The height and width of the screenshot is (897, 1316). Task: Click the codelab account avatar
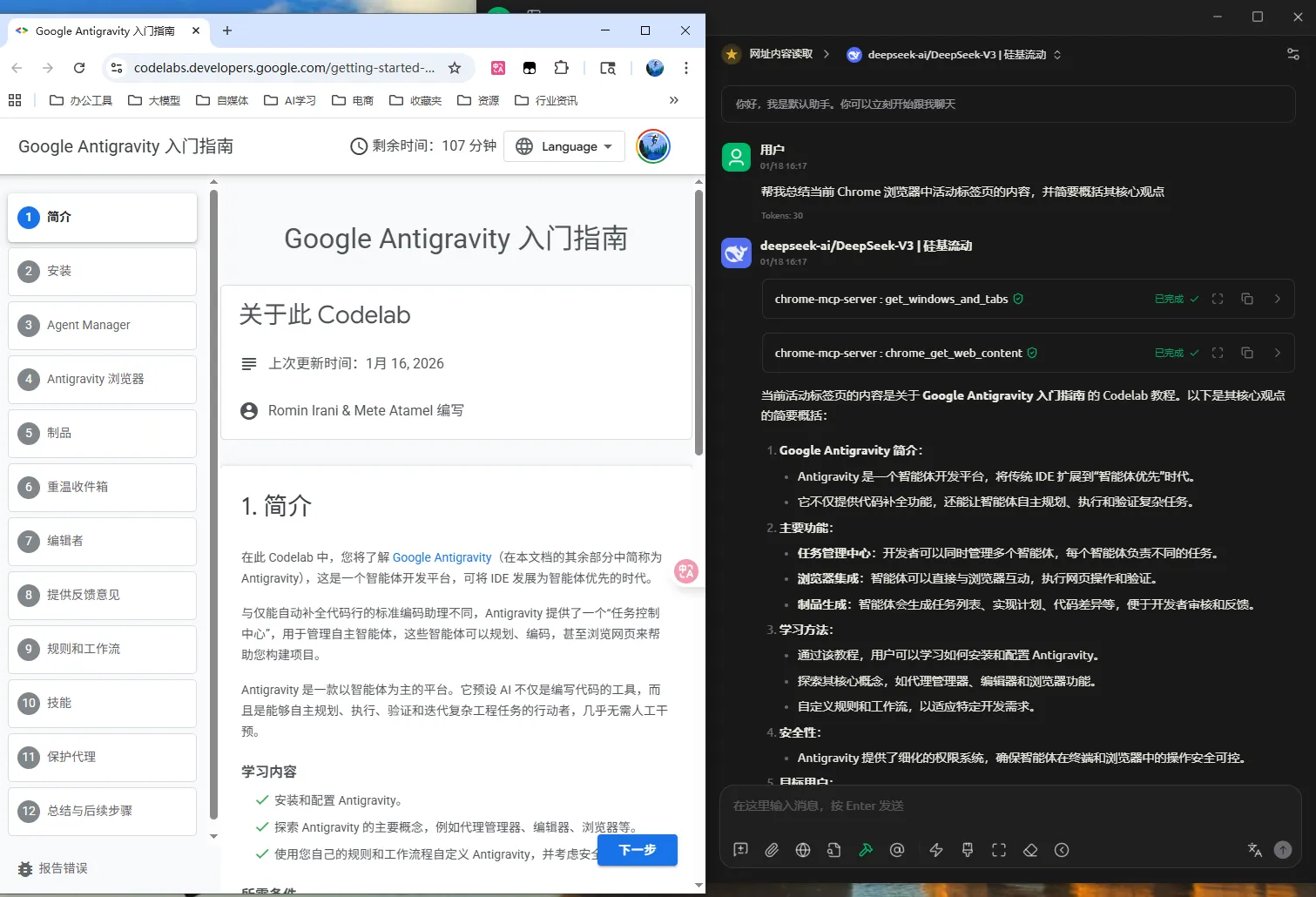653,146
